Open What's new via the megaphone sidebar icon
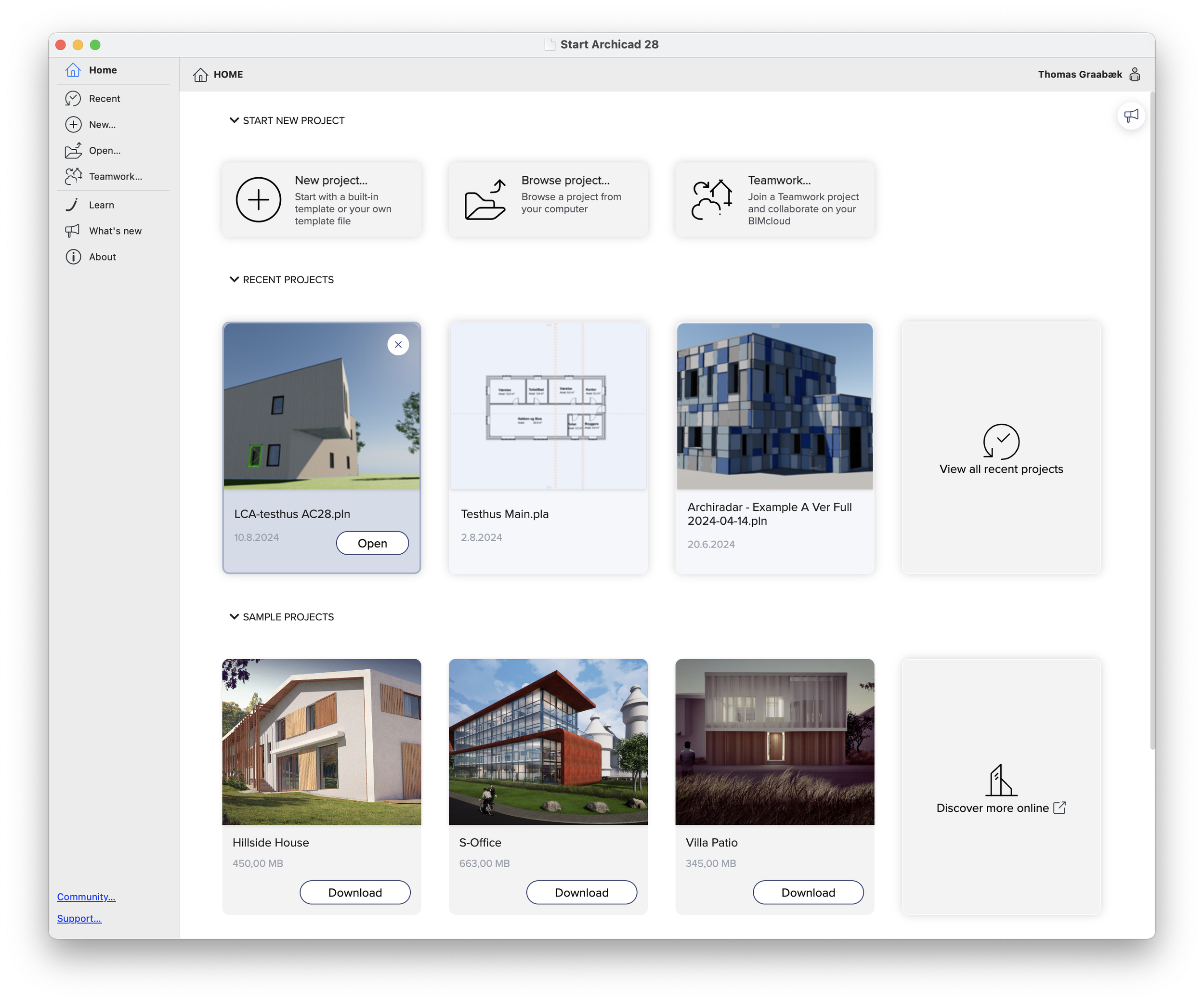The image size is (1204, 1003). tap(73, 230)
